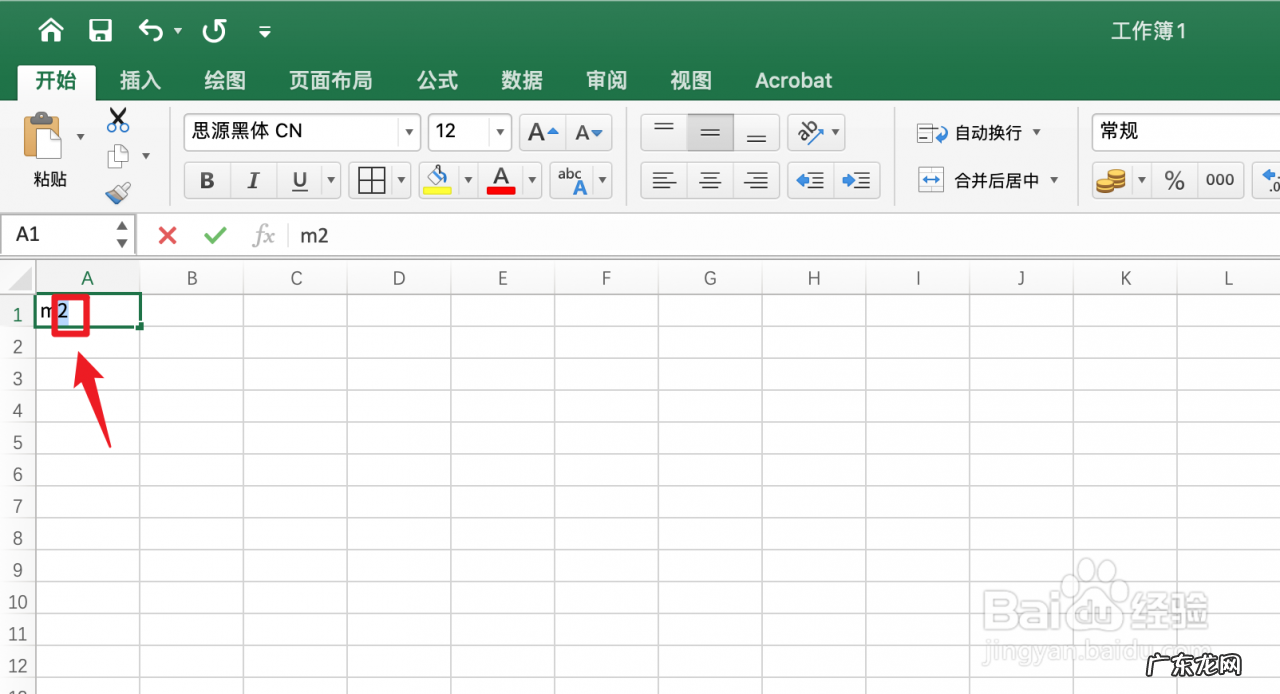Select the Italic formatting icon
This screenshot has height=694, width=1280.
coord(252,180)
